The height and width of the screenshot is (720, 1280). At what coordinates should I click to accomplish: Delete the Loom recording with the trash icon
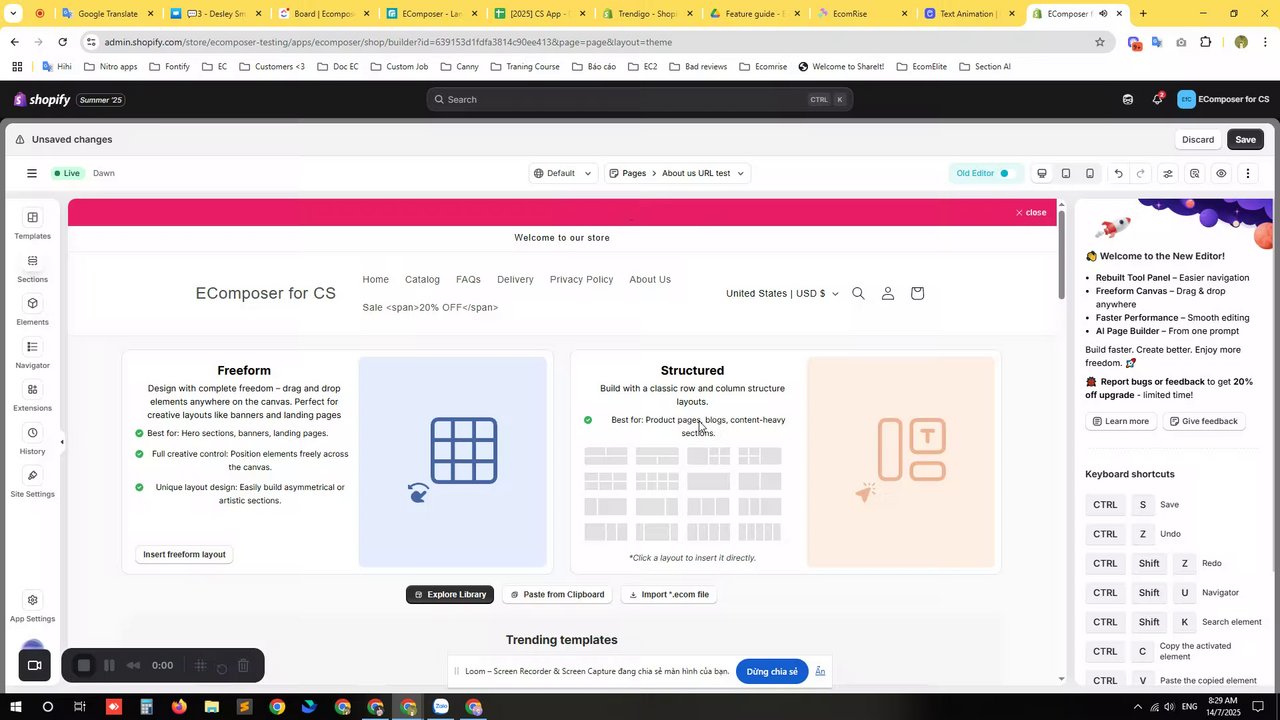pos(243,665)
